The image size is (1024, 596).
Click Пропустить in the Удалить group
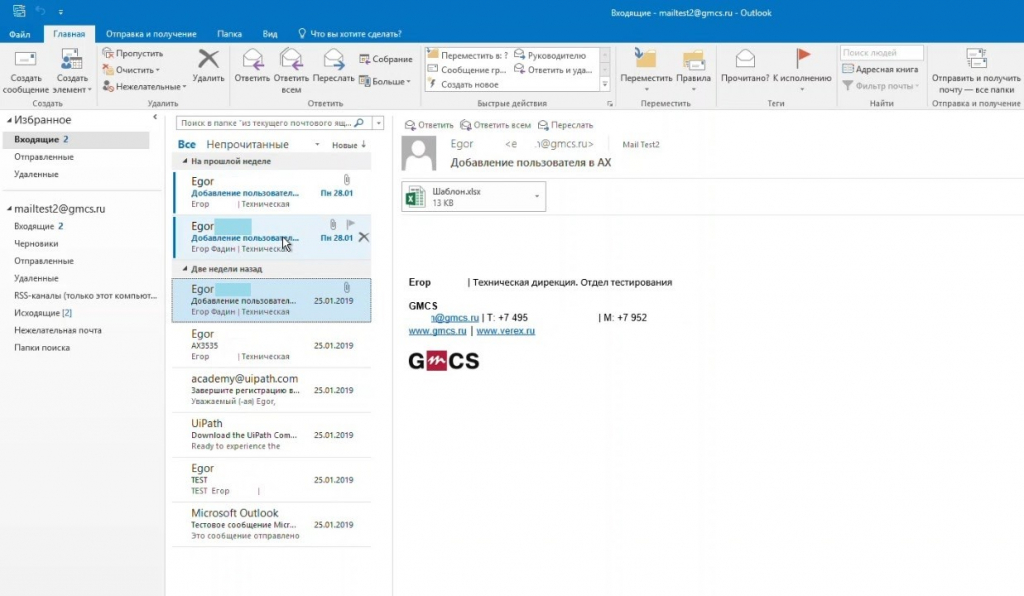[133, 54]
